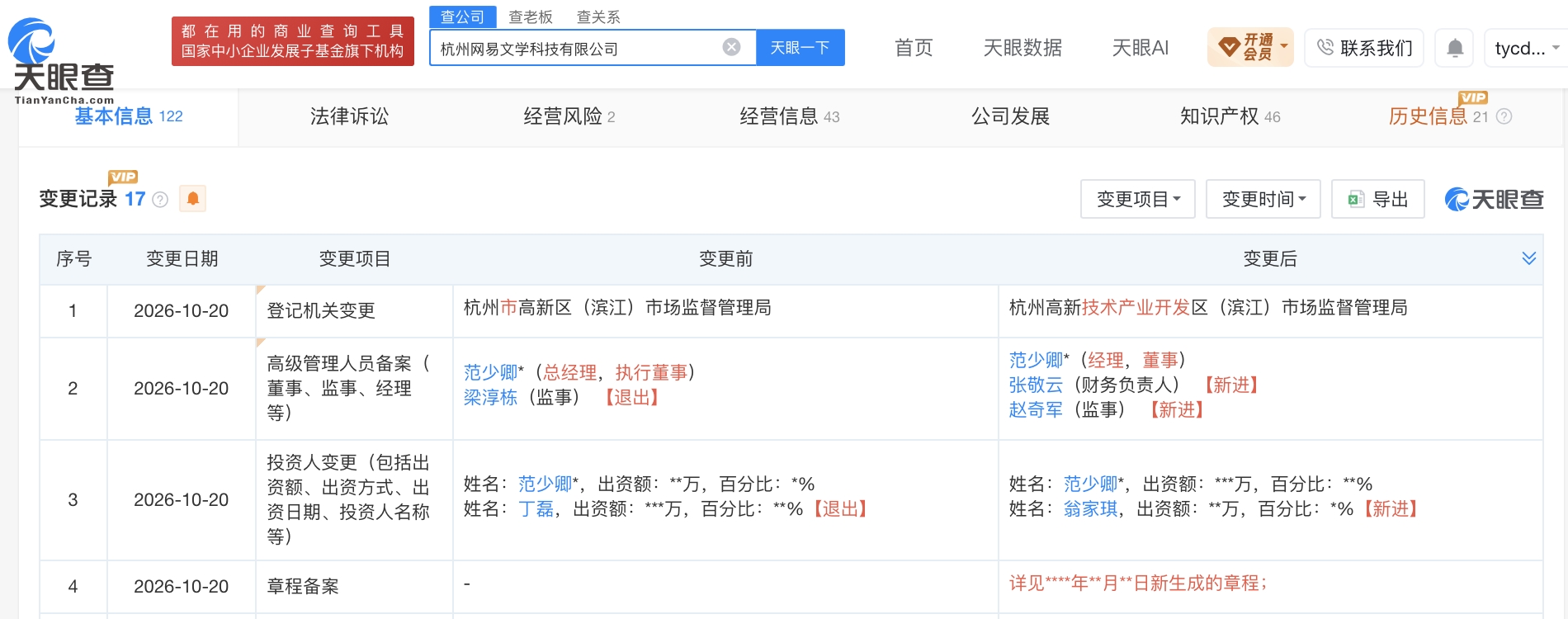Screen dimensions: 1568x619
Task: Open 范少卿 link in row 2 变更前
Action: pyautogui.click(x=490, y=373)
